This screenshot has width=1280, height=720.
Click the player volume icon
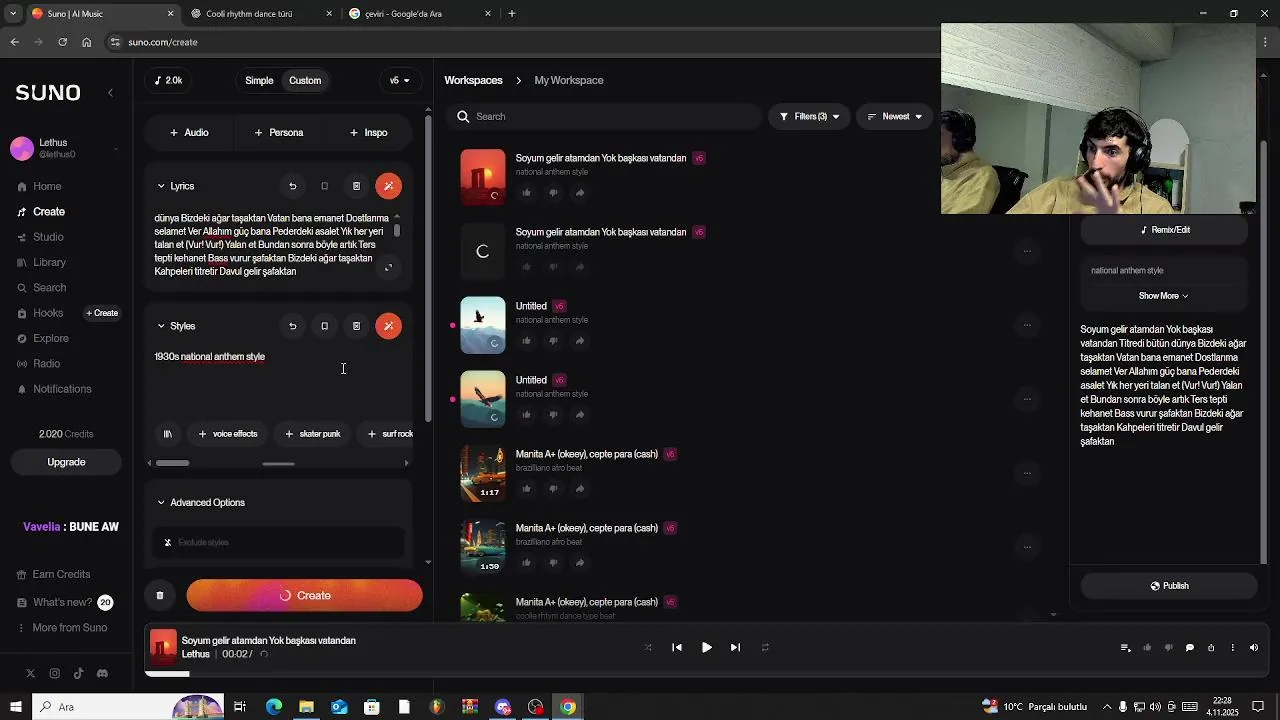[1254, 648]
